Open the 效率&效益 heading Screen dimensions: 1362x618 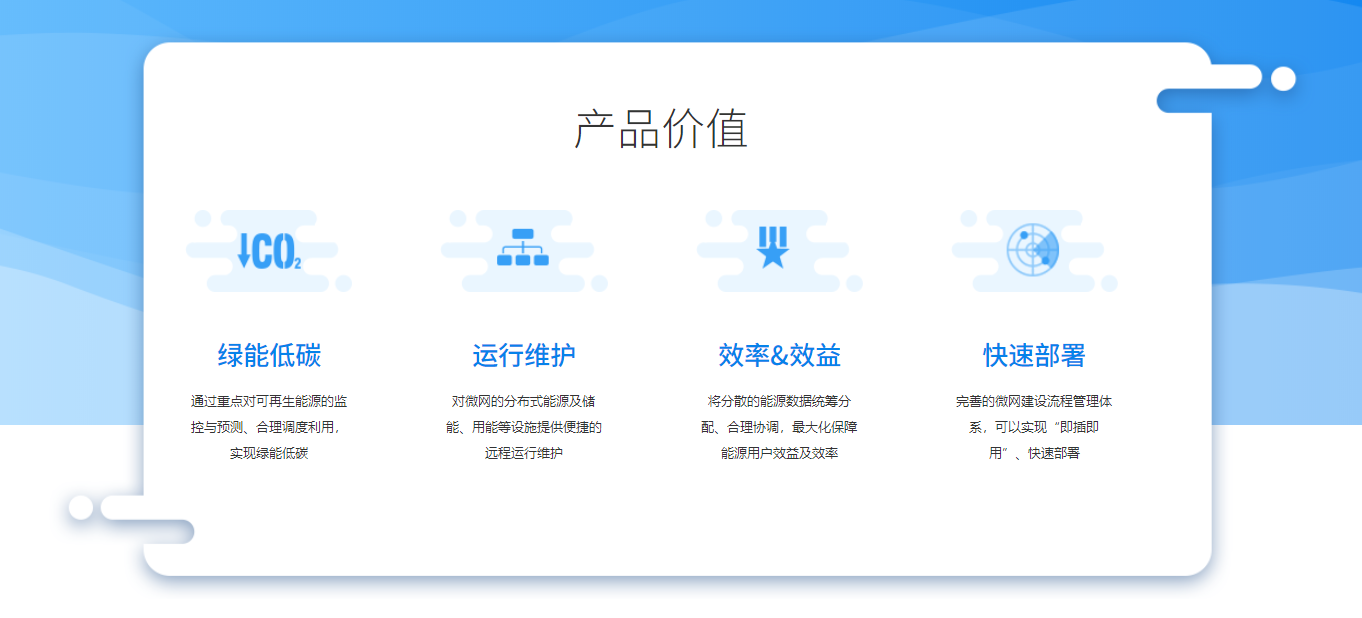[x=779, y=355]
